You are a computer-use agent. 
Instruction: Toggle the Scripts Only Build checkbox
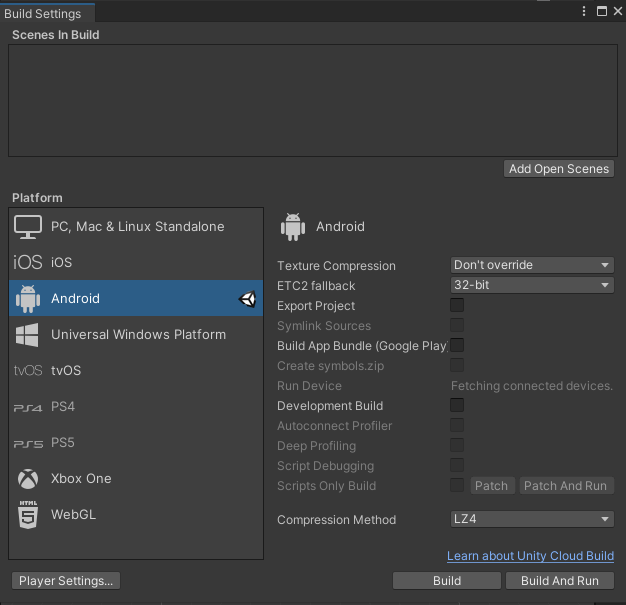click(457, 485)
